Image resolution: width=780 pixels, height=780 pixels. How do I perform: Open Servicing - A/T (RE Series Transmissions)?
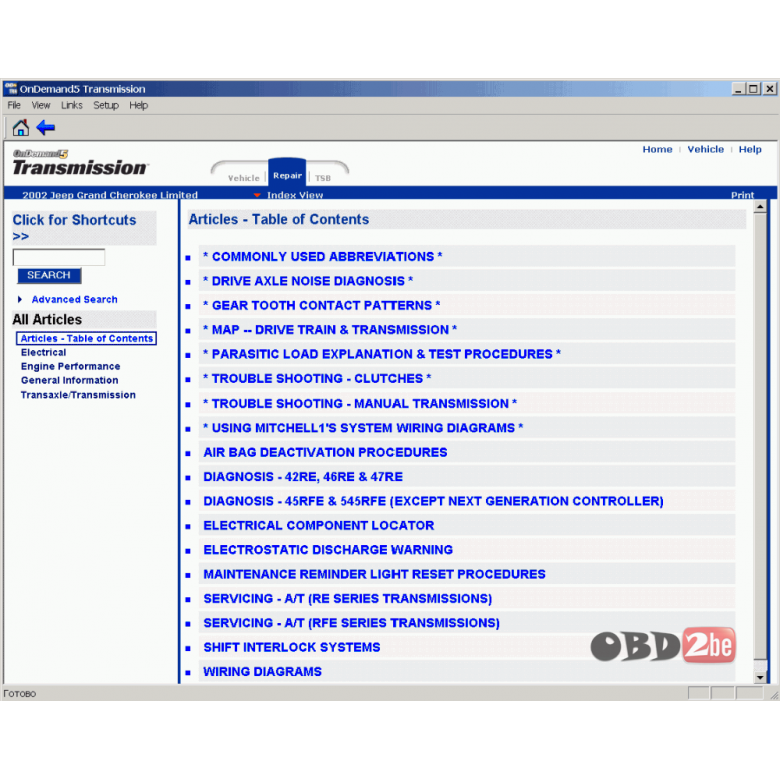click(x=348, y=598)
